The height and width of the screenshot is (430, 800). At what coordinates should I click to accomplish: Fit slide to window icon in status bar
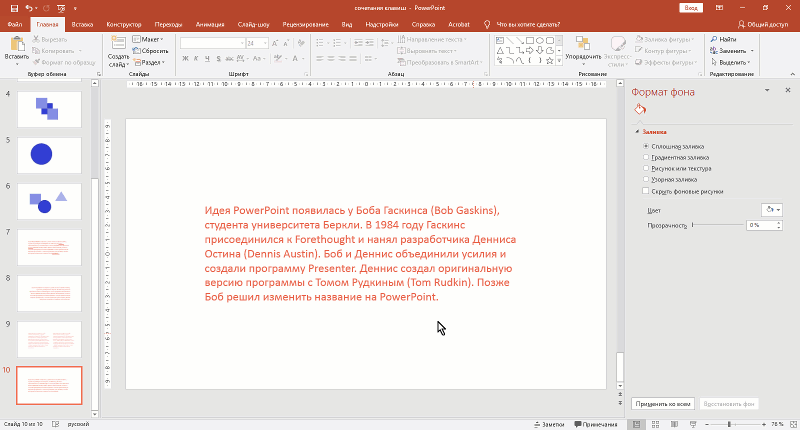[x=793, y=424]
